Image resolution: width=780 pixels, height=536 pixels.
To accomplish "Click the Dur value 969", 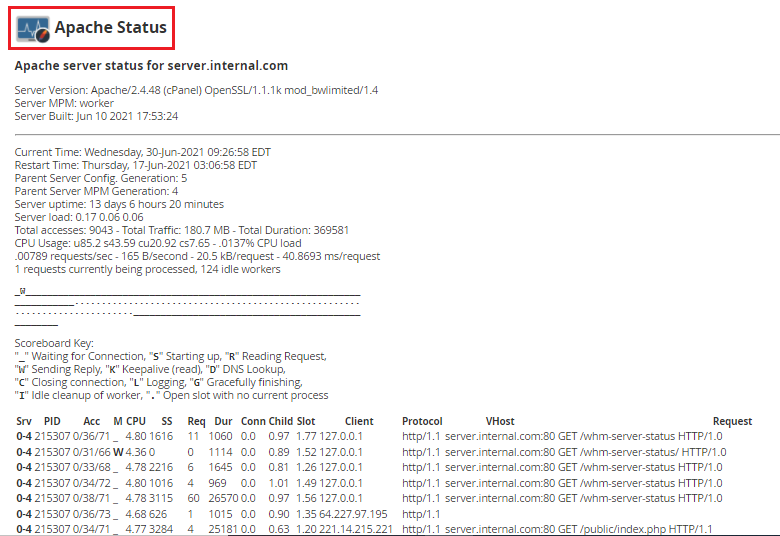I will click(x=217, y=483).
